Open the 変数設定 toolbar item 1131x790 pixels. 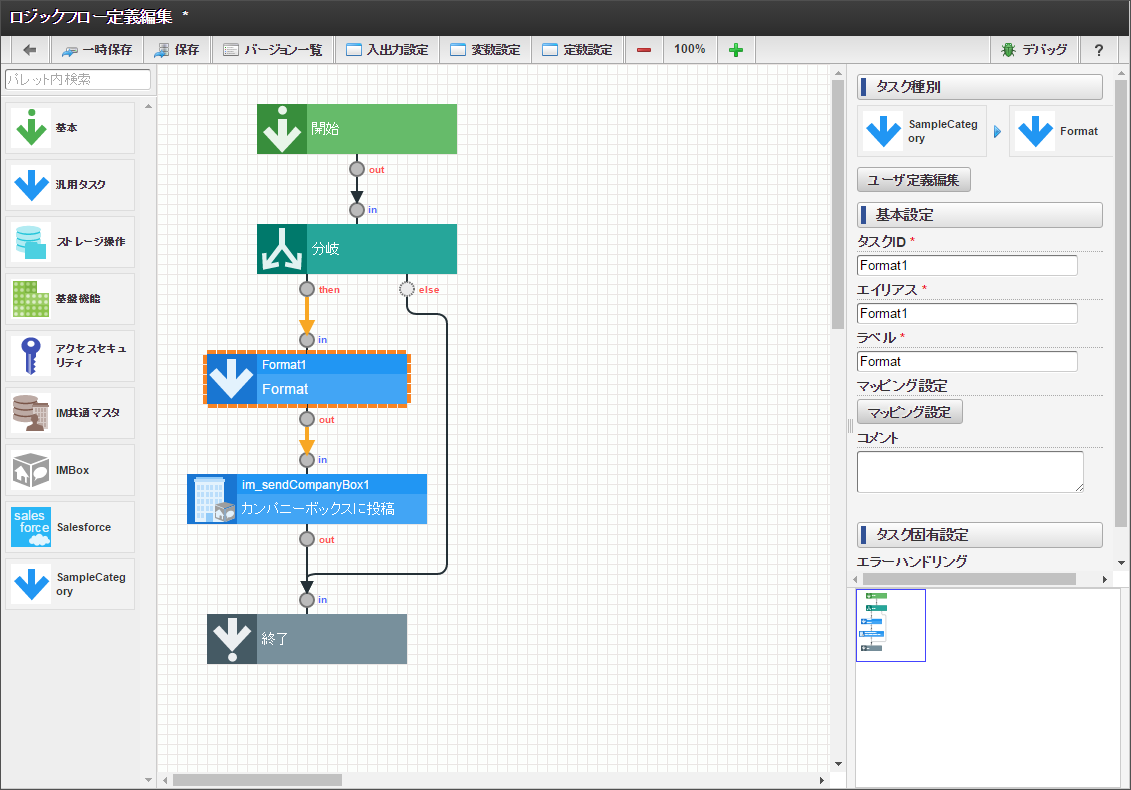pos(485,49)
